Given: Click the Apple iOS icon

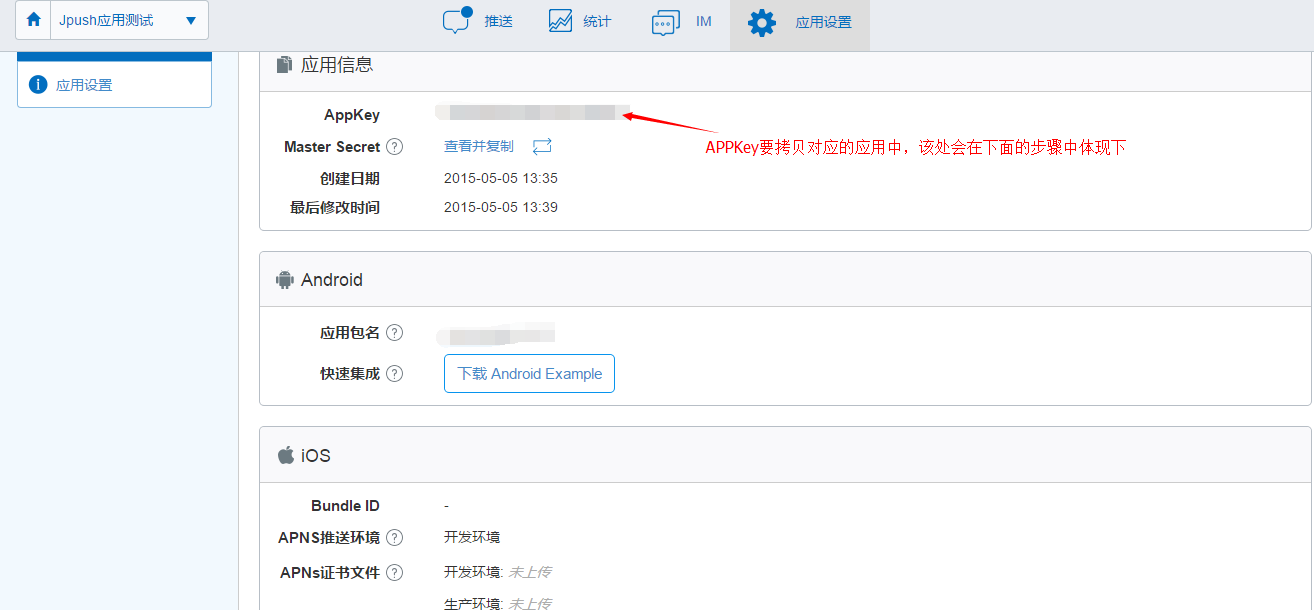Looking at the screenshot, I should click(286, 455).
